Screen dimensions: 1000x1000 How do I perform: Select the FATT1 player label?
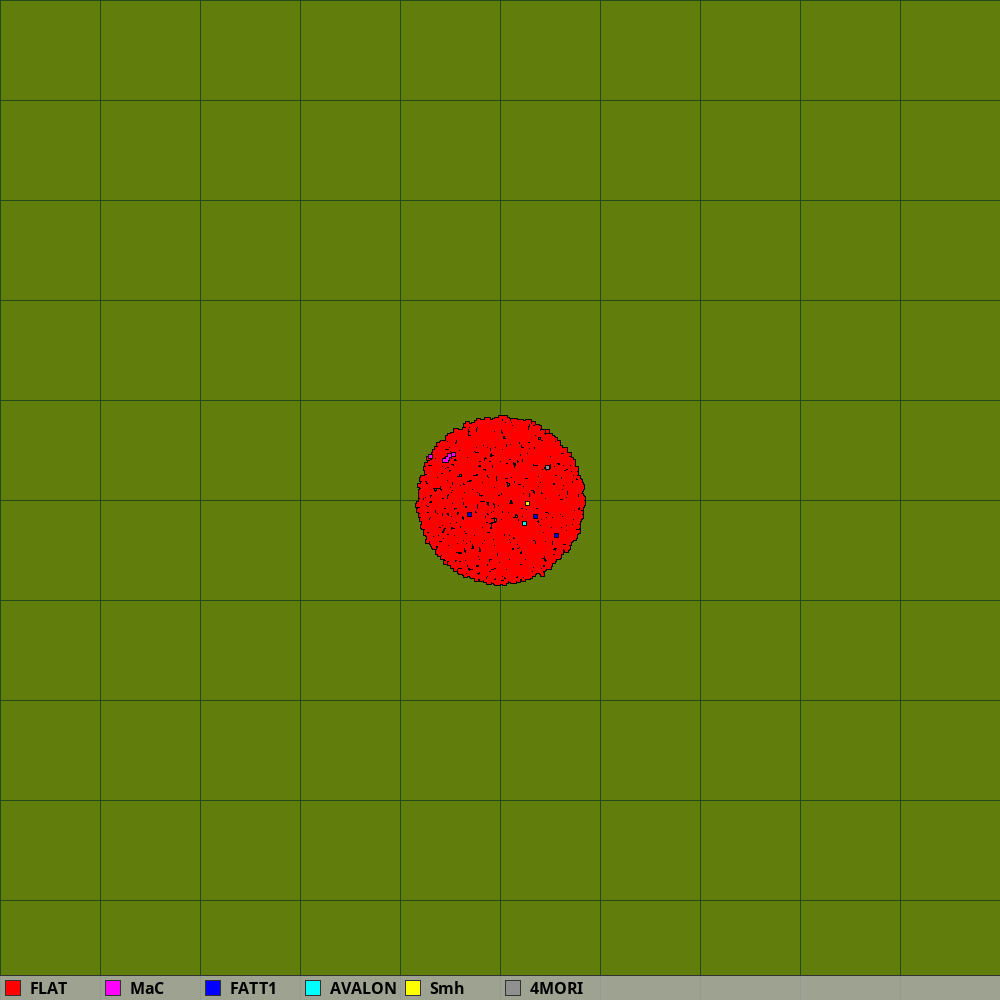[253, 988]
